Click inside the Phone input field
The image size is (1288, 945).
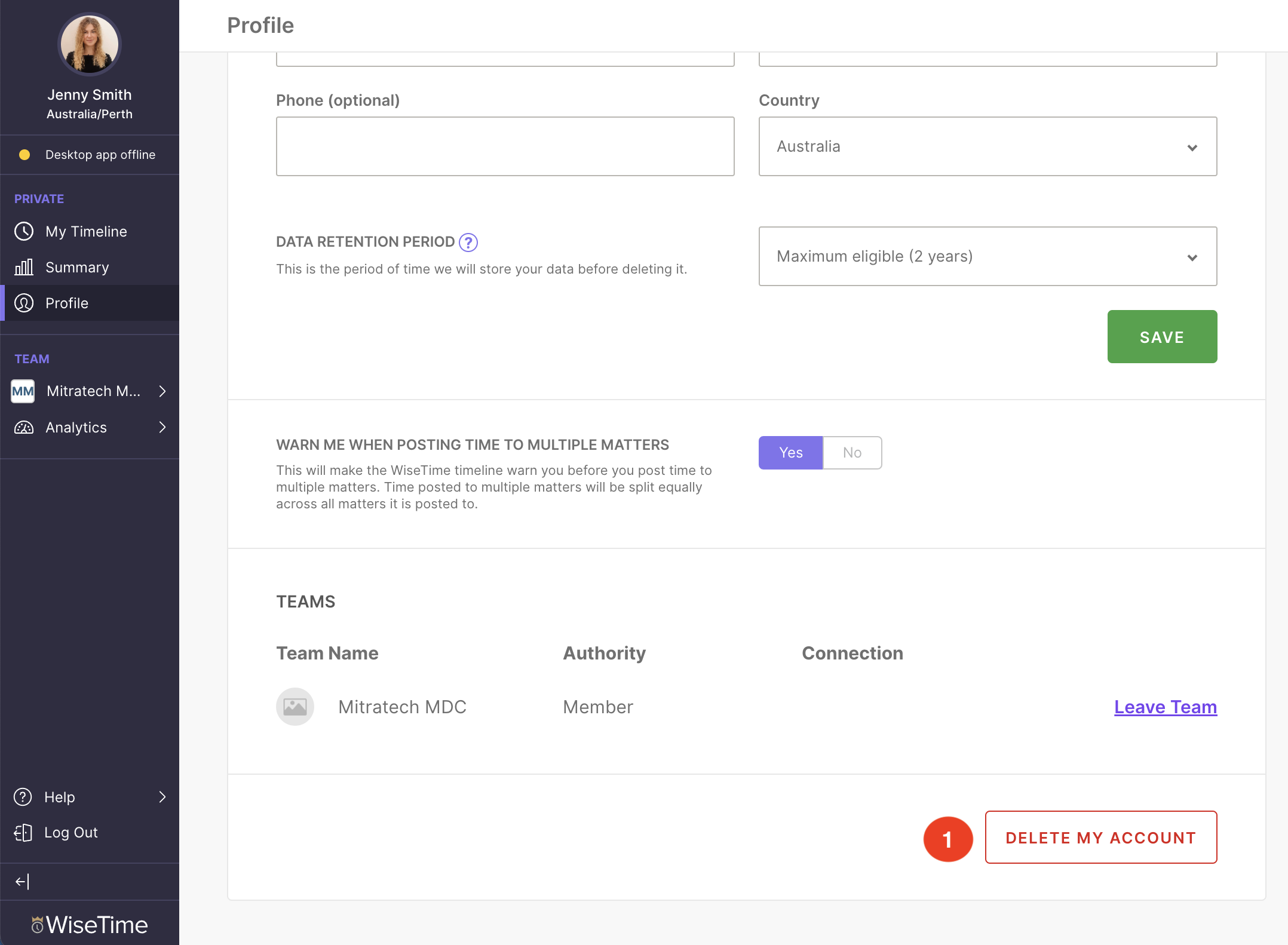[505, 146]
